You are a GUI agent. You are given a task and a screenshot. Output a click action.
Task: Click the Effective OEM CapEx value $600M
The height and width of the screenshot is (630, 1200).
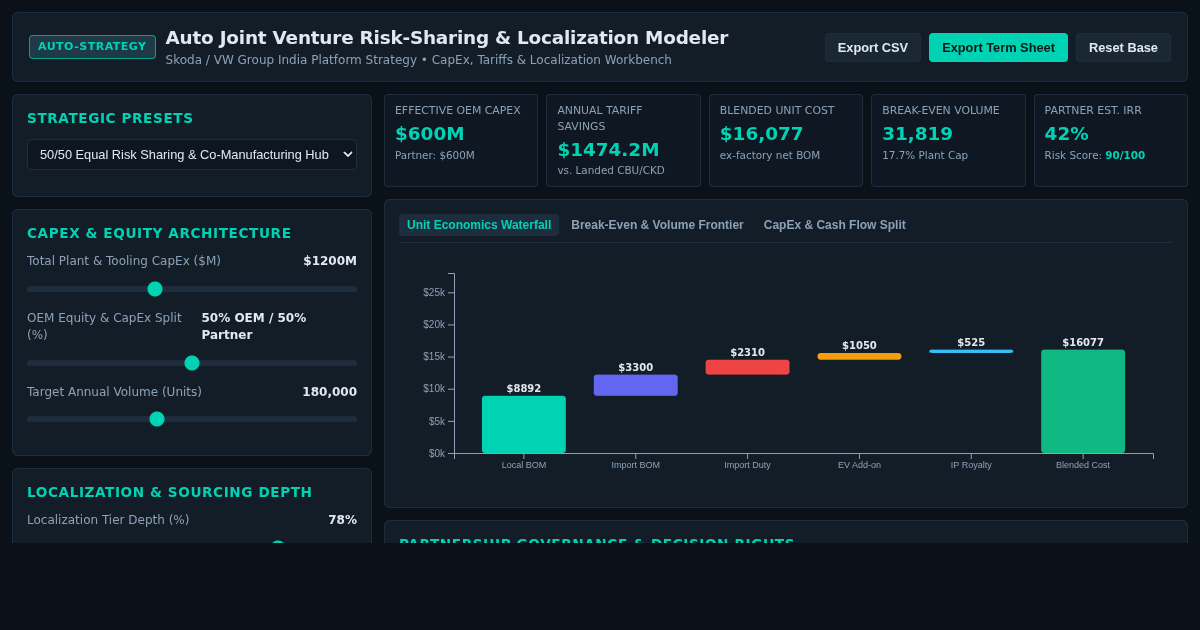point(430,134)
